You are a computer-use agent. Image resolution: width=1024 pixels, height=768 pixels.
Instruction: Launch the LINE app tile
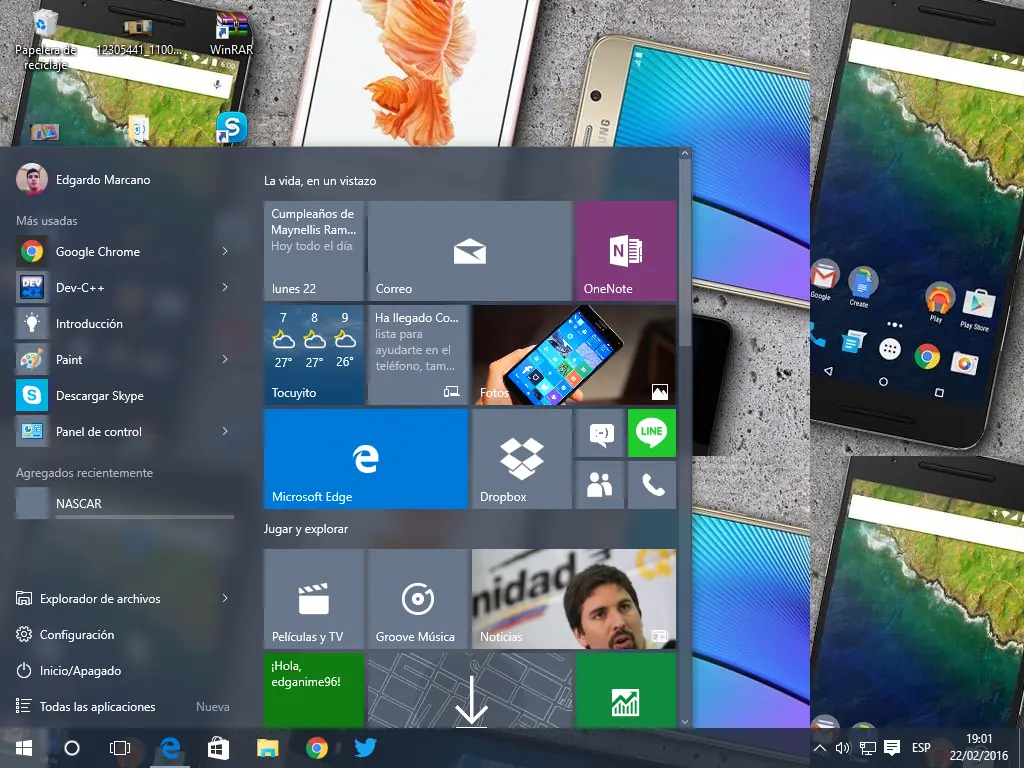coord(652,433)
